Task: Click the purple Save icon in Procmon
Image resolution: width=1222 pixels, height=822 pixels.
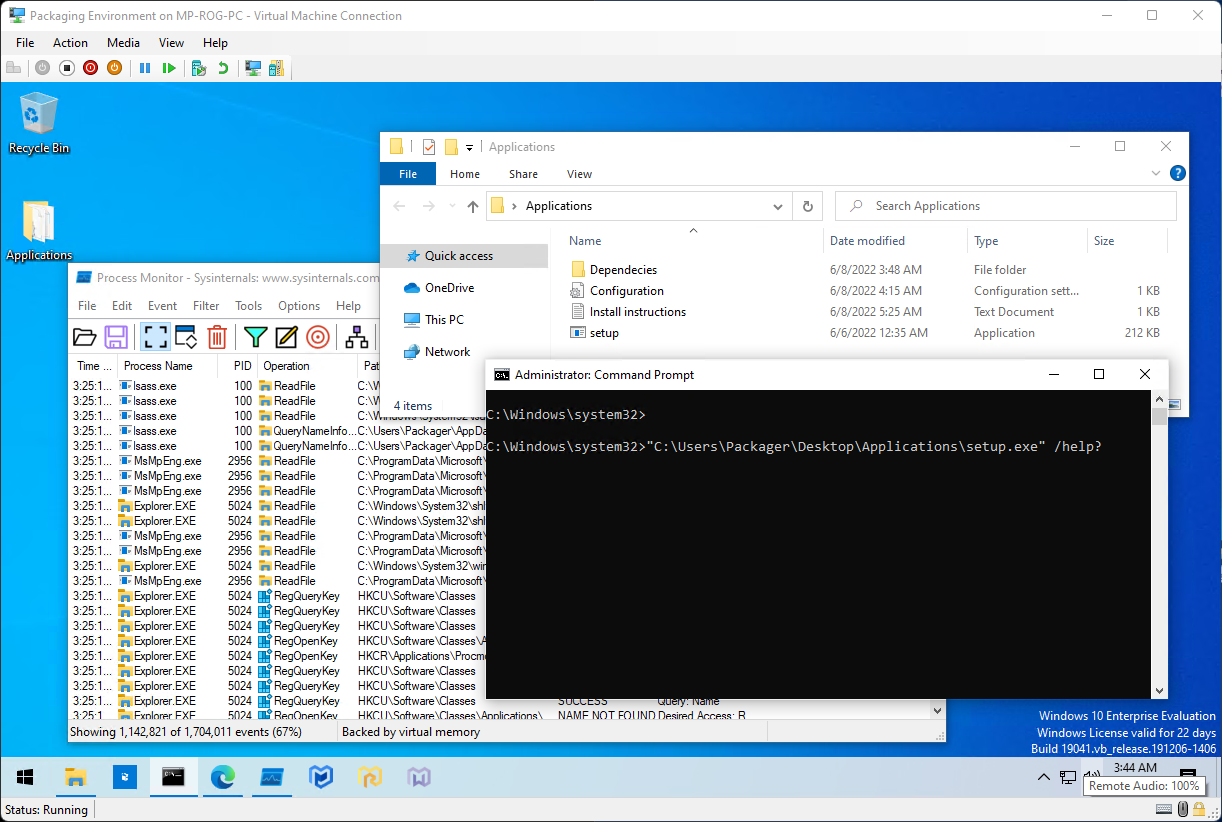Action: point(116,337)
